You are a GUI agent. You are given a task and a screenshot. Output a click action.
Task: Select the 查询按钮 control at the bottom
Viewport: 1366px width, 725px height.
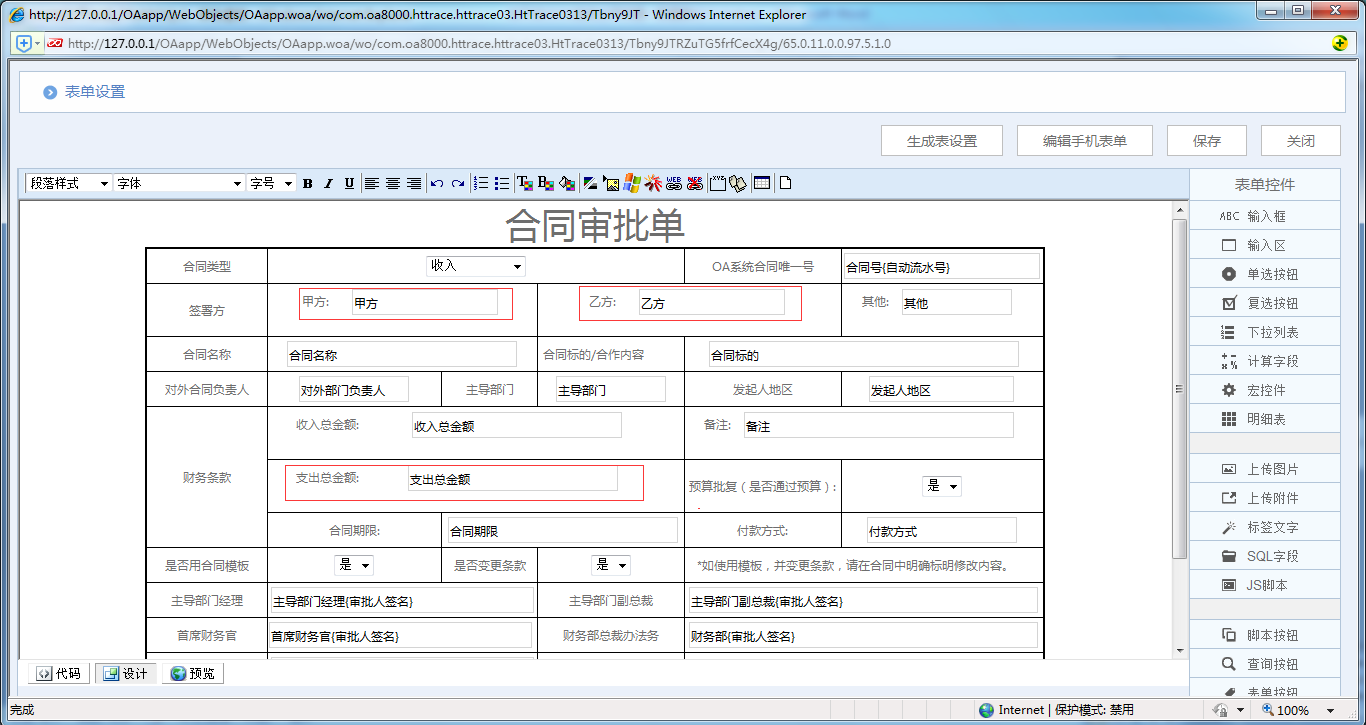coord(1264,663)
